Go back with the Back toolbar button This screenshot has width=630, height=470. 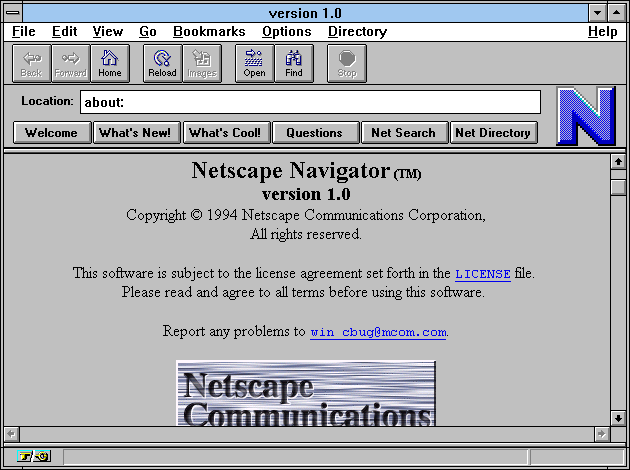tap(32, 63)
